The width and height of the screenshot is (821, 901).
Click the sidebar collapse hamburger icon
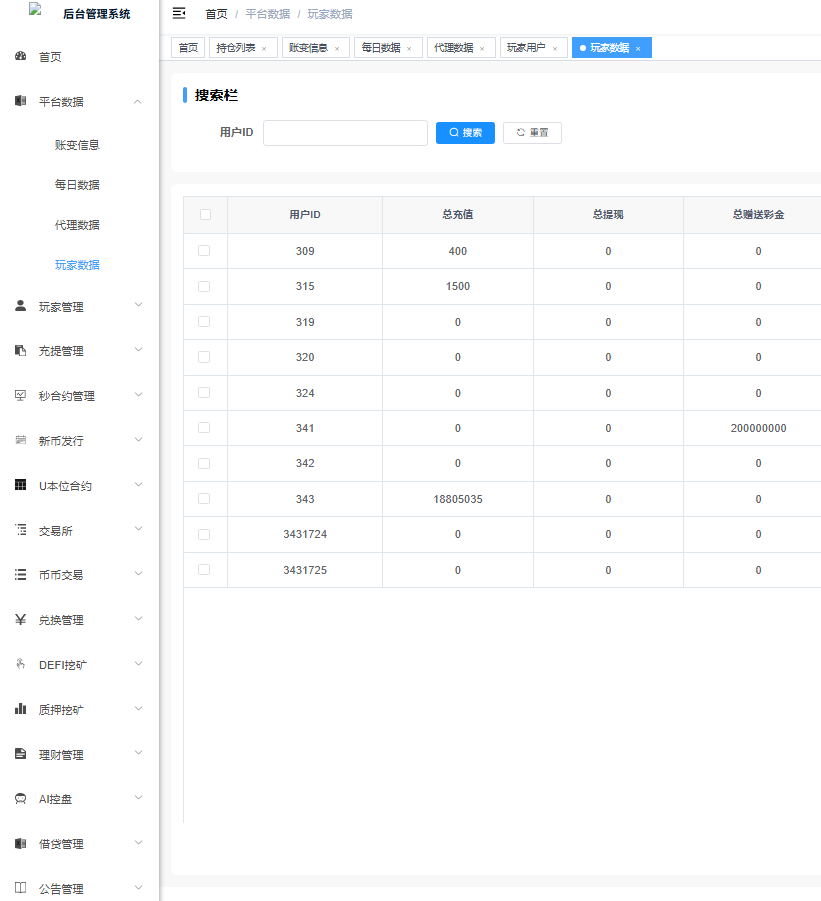(179, 13)
